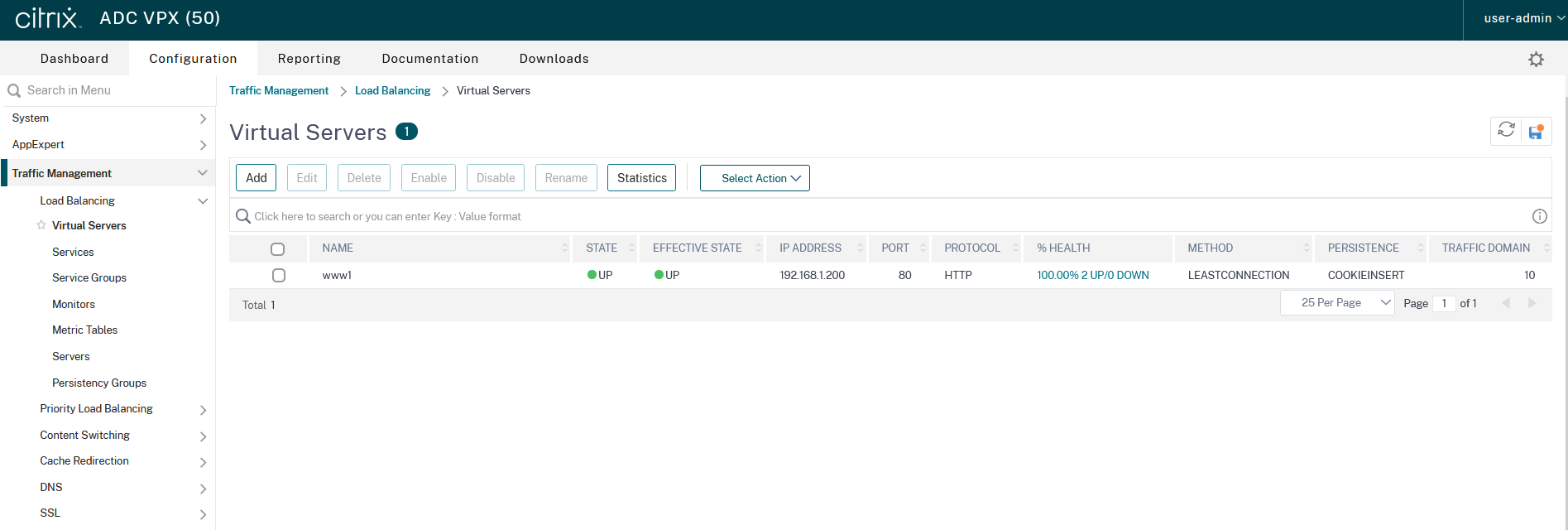1568x530 pixels.
Task: Click the Add button
Action: coord(256,178)
